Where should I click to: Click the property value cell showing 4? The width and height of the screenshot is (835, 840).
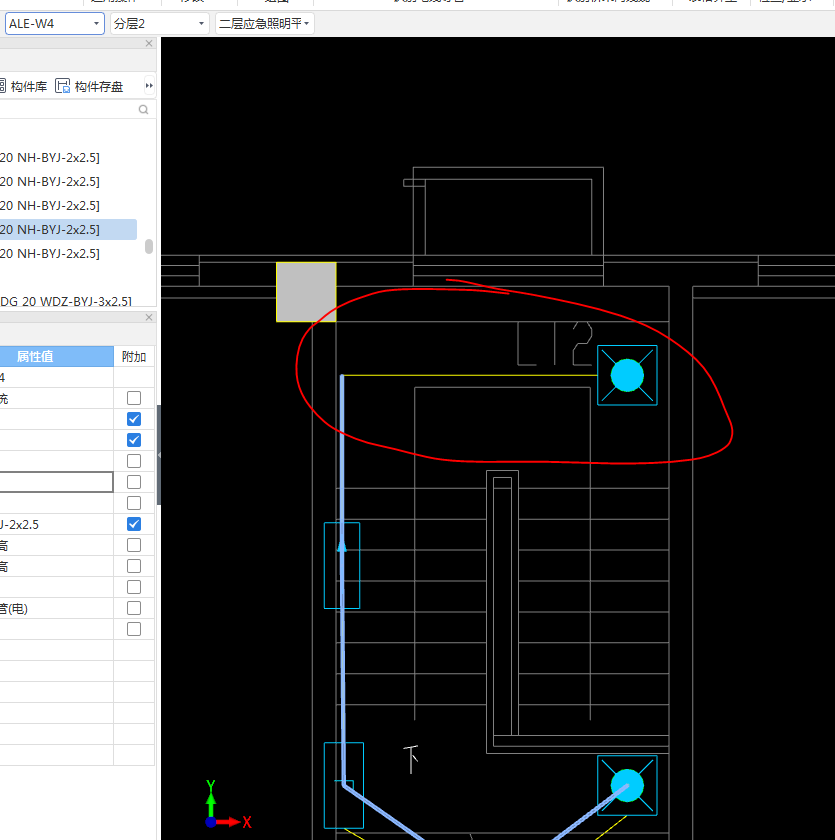point(56,377)
